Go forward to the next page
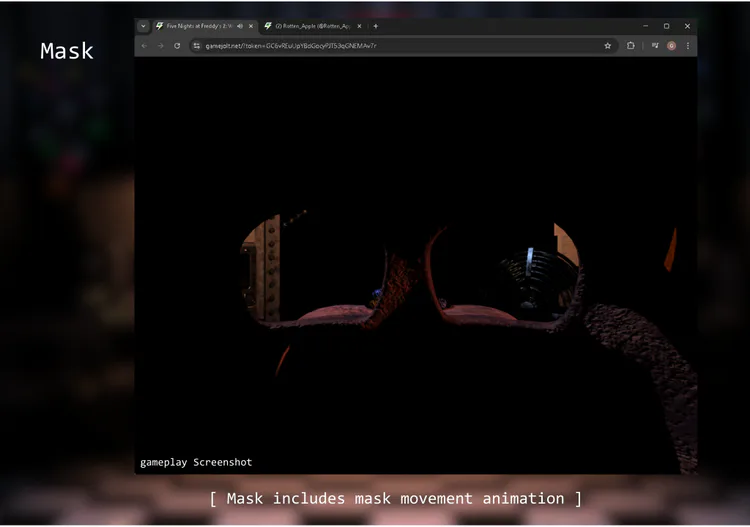This screenshot has height=527, width=750. click(161, 46)
